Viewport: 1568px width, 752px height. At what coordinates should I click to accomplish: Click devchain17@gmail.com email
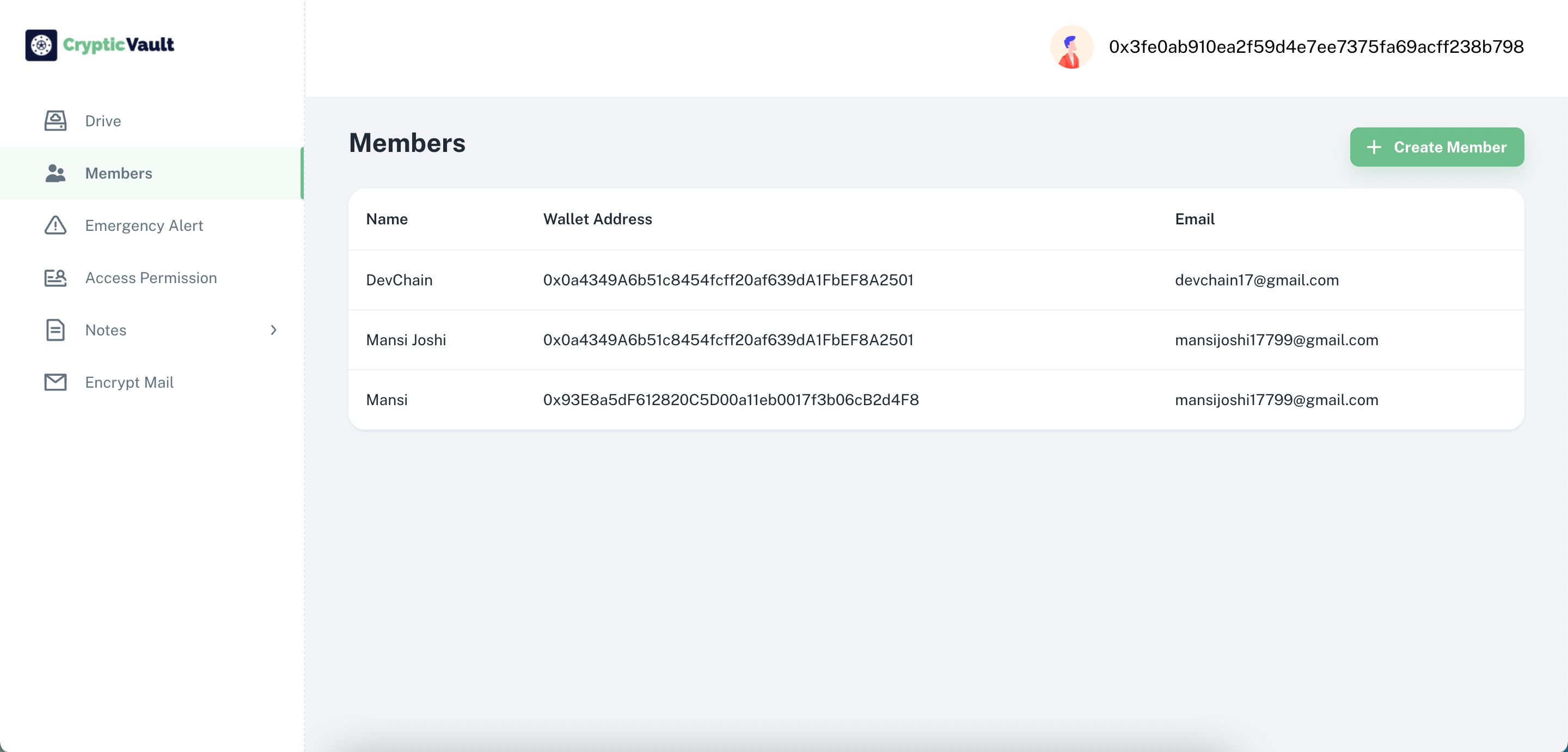1257,280
